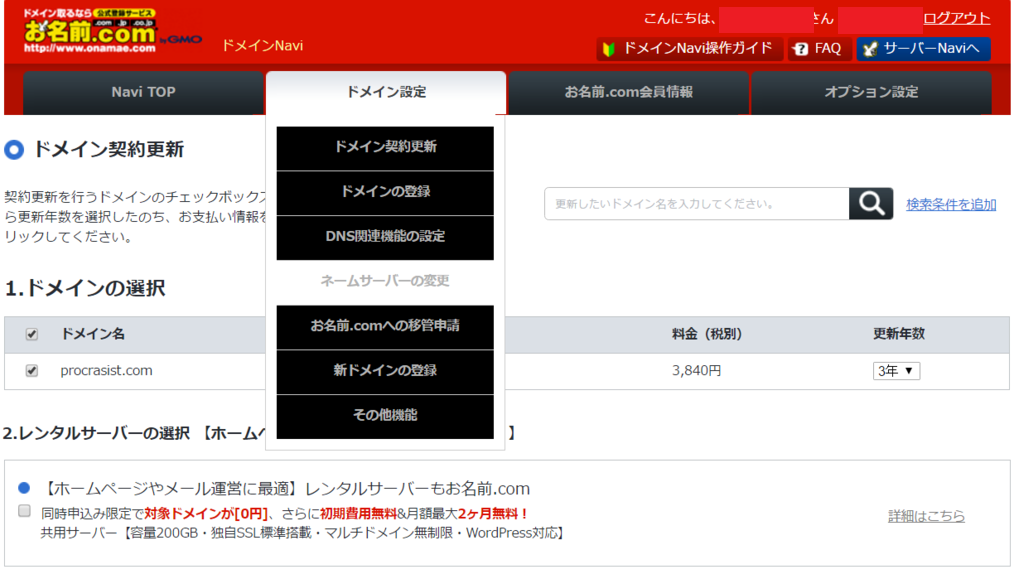Viewport: 1016px width, 576px height.
Task: Open the Navi TOP tab
Action: [x=143, y=93]
